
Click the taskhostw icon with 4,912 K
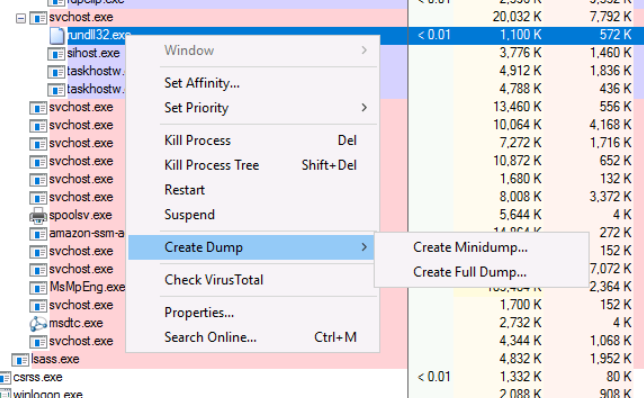point(56,71)
